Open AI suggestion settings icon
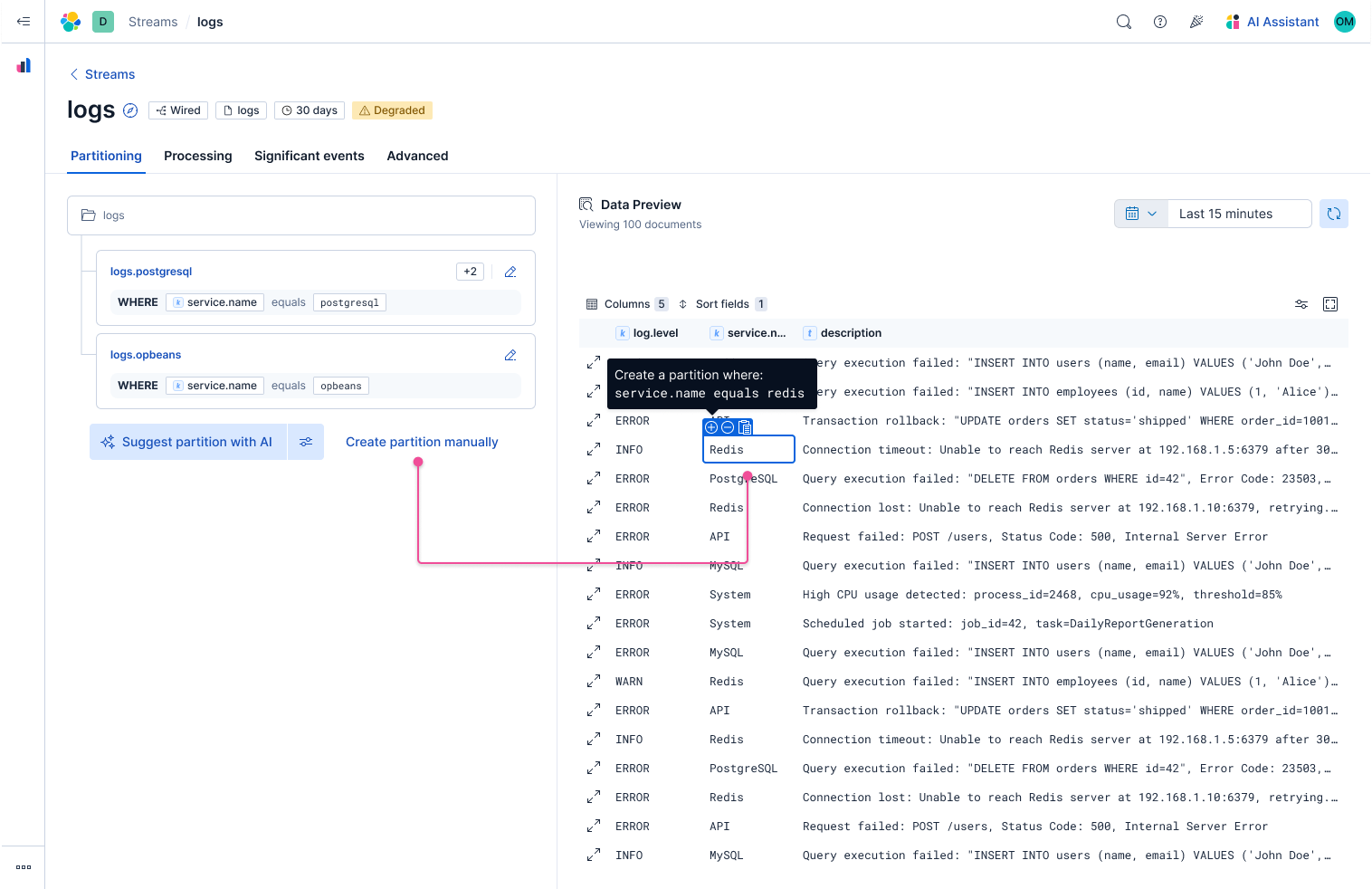Image resolution: width=1372 pixels, height=889 pixels. click(x=306, y=442)
